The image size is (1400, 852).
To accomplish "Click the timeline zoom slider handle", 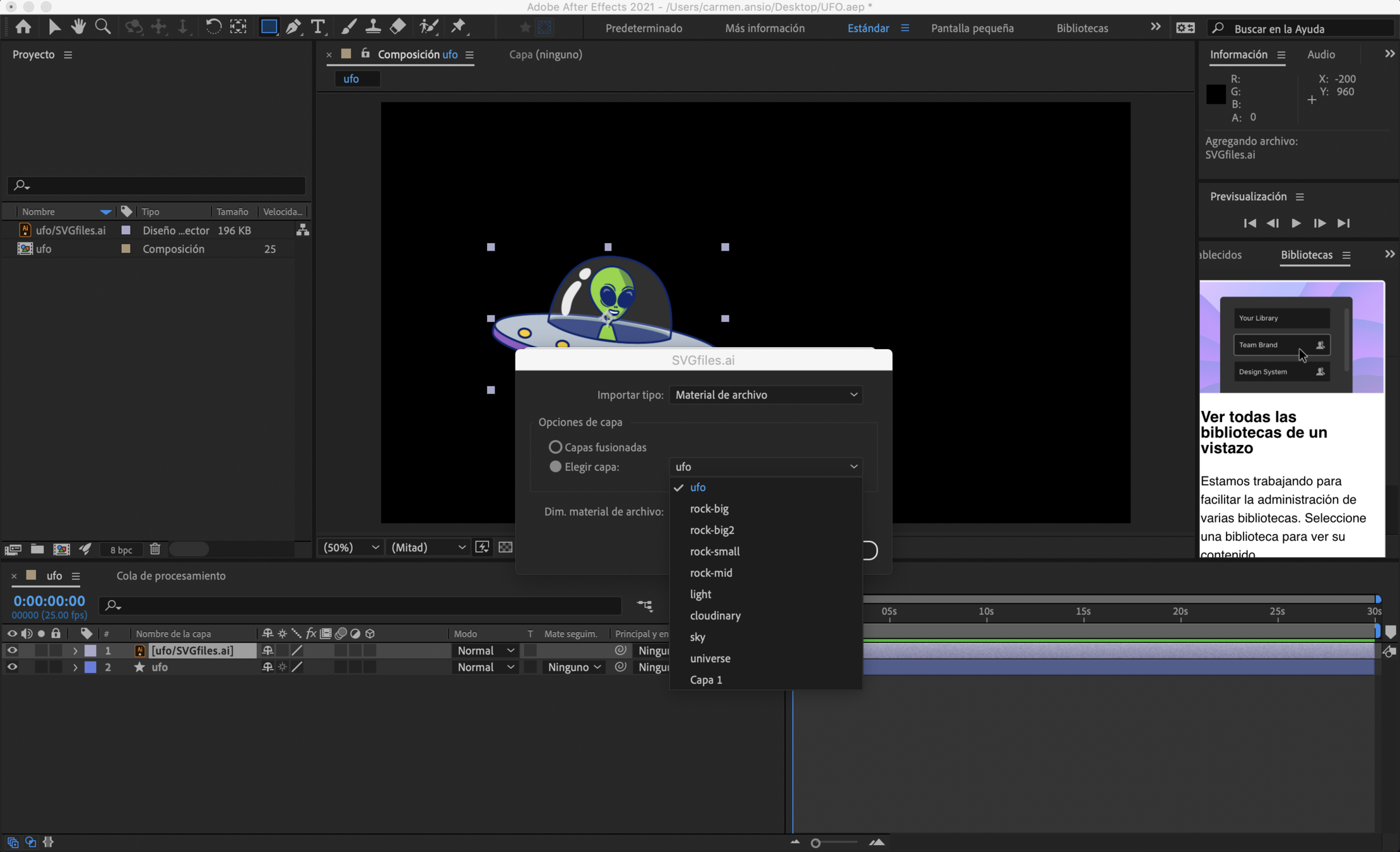I will point(815,843).
